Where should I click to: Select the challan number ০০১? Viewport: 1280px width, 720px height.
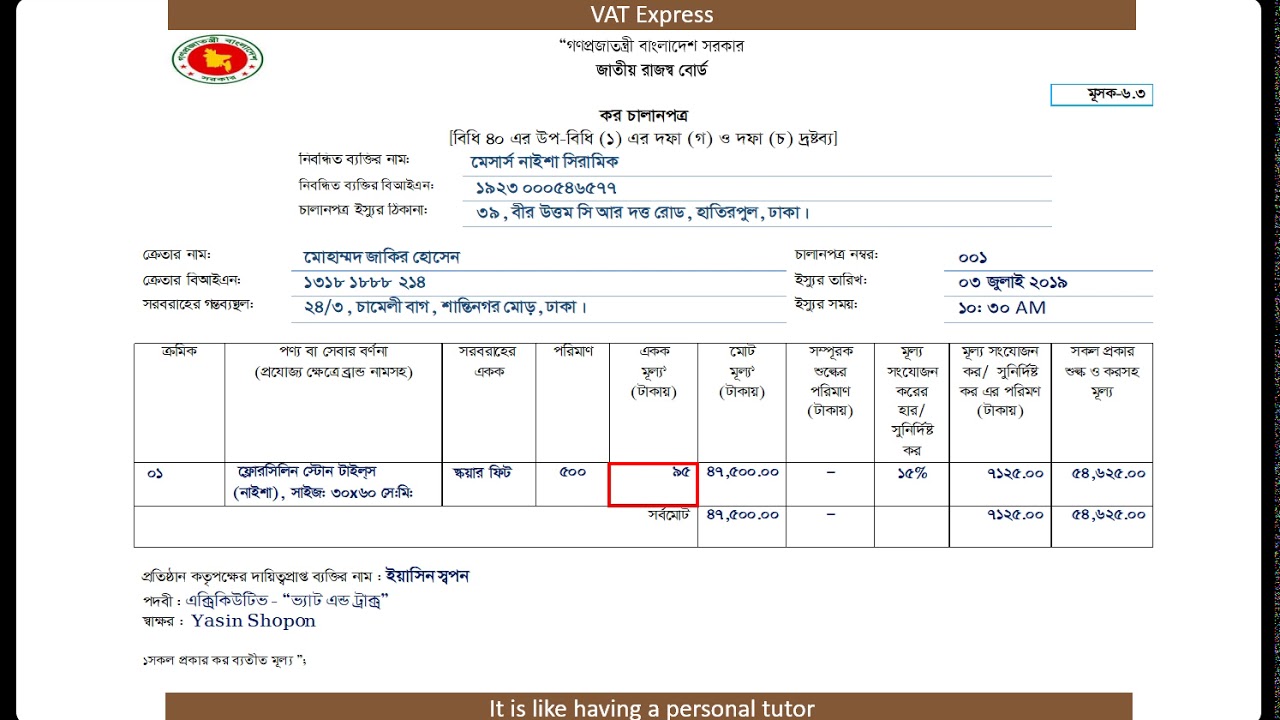973,258
